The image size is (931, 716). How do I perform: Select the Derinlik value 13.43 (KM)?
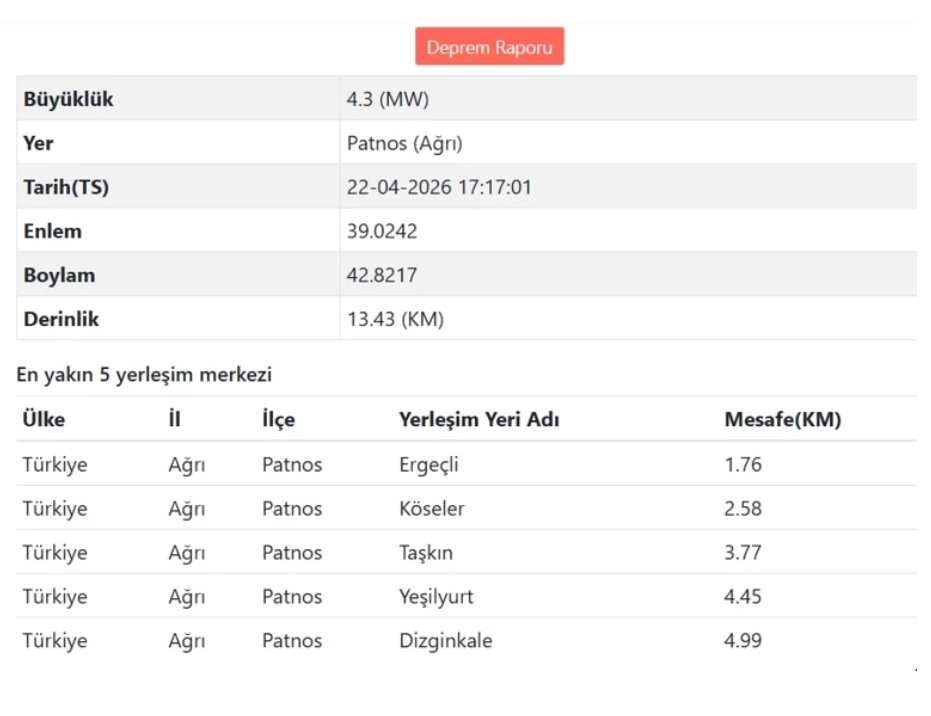pyautogui.click(x=395, y=320)
